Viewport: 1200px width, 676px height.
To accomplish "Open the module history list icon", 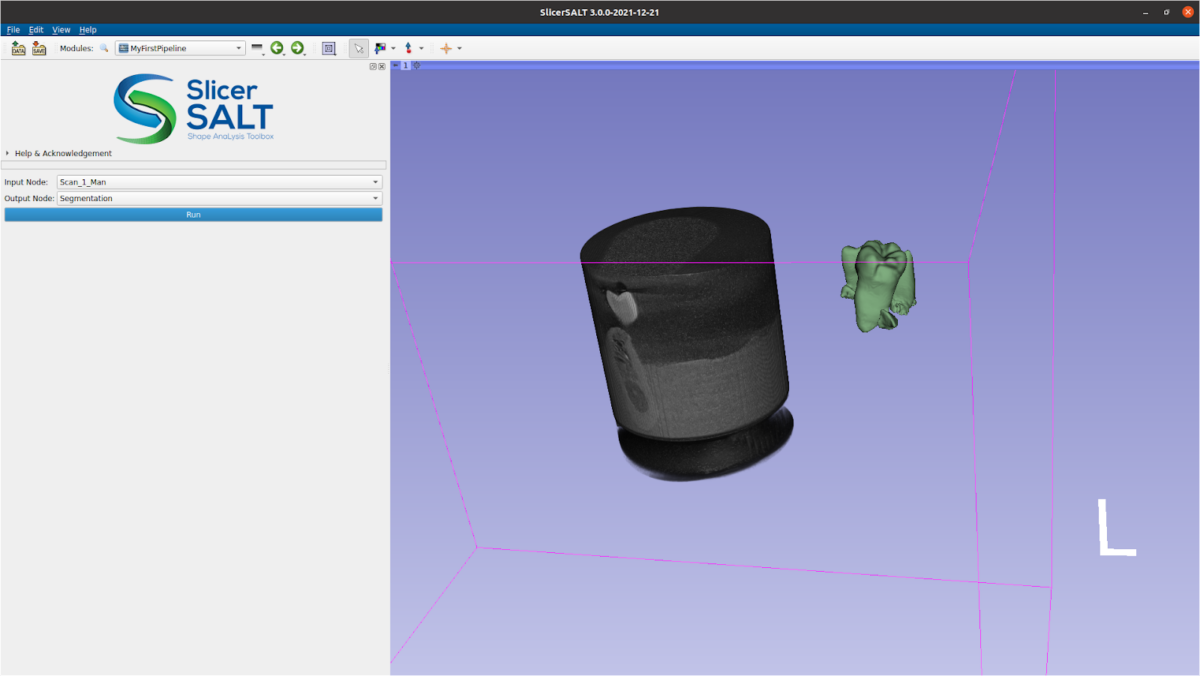I will pyautogui.click(x=257, y=48).
